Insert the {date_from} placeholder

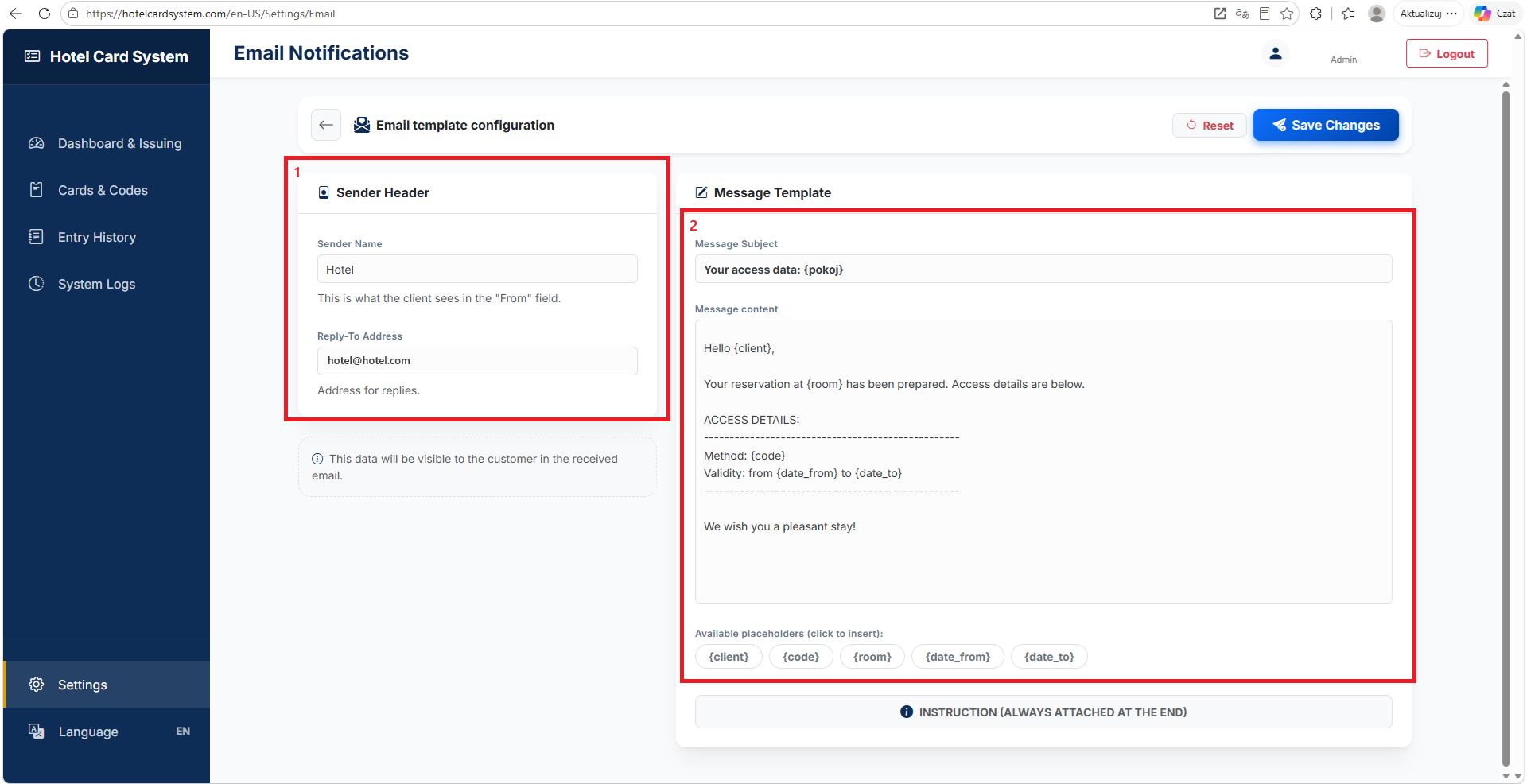(958, 657)
